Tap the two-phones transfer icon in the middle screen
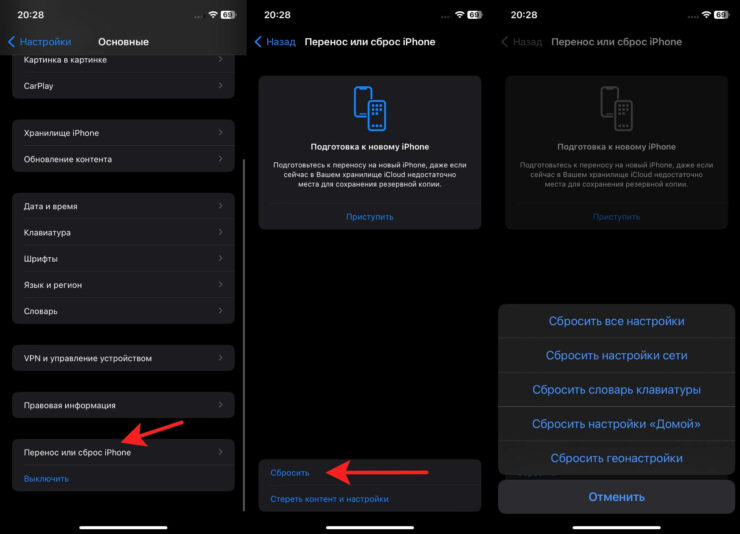The width and height of the screenshot is (740, 534). point(369,108)
